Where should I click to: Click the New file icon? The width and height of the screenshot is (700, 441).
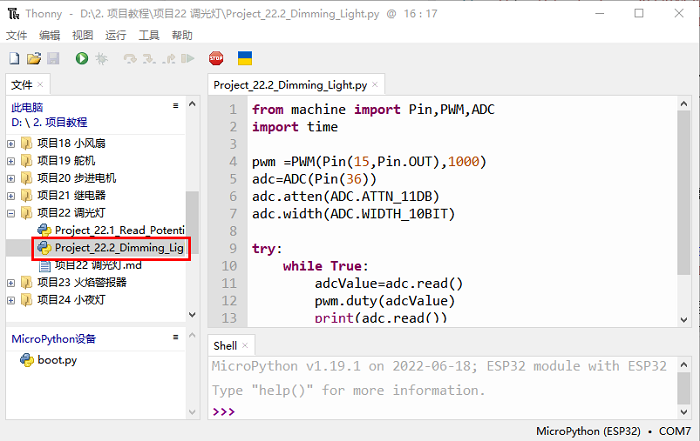(x=14, y=60)
